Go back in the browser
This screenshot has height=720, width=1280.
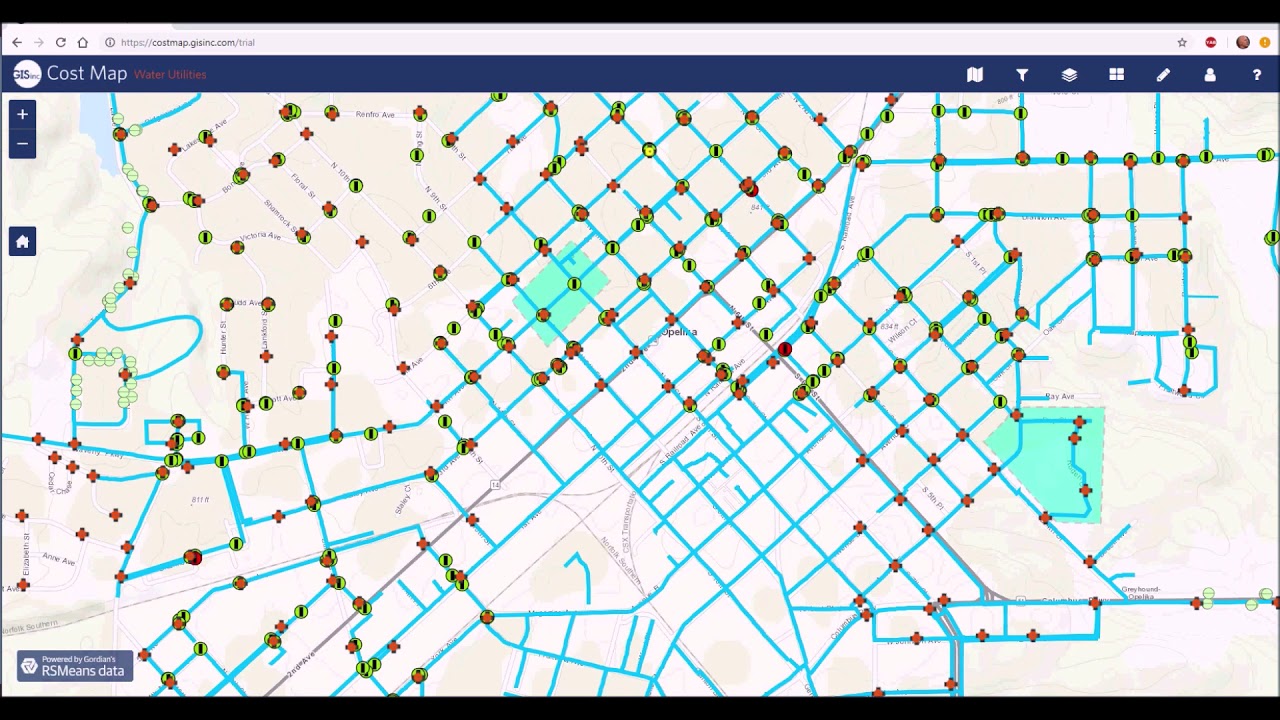pyautogui.click(x=17, y=42)
